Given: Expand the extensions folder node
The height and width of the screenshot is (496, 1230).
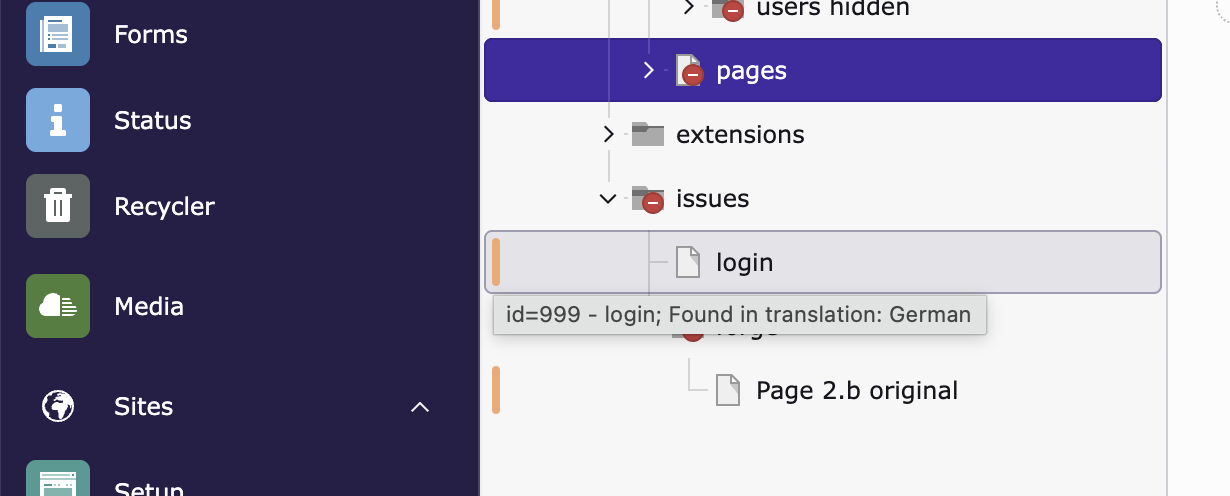Looking at the screenshot, I should click(x=608, y=135).
